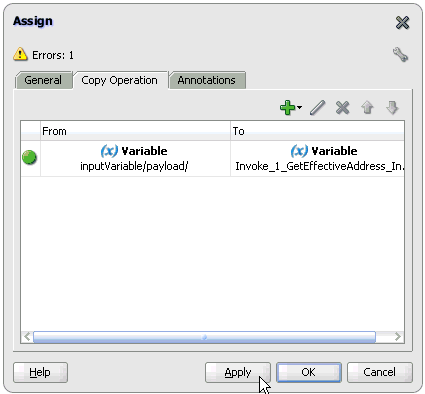Open the green plus add-copy dropdown
This screenshot has width=425, height=394.
[291, 108]
